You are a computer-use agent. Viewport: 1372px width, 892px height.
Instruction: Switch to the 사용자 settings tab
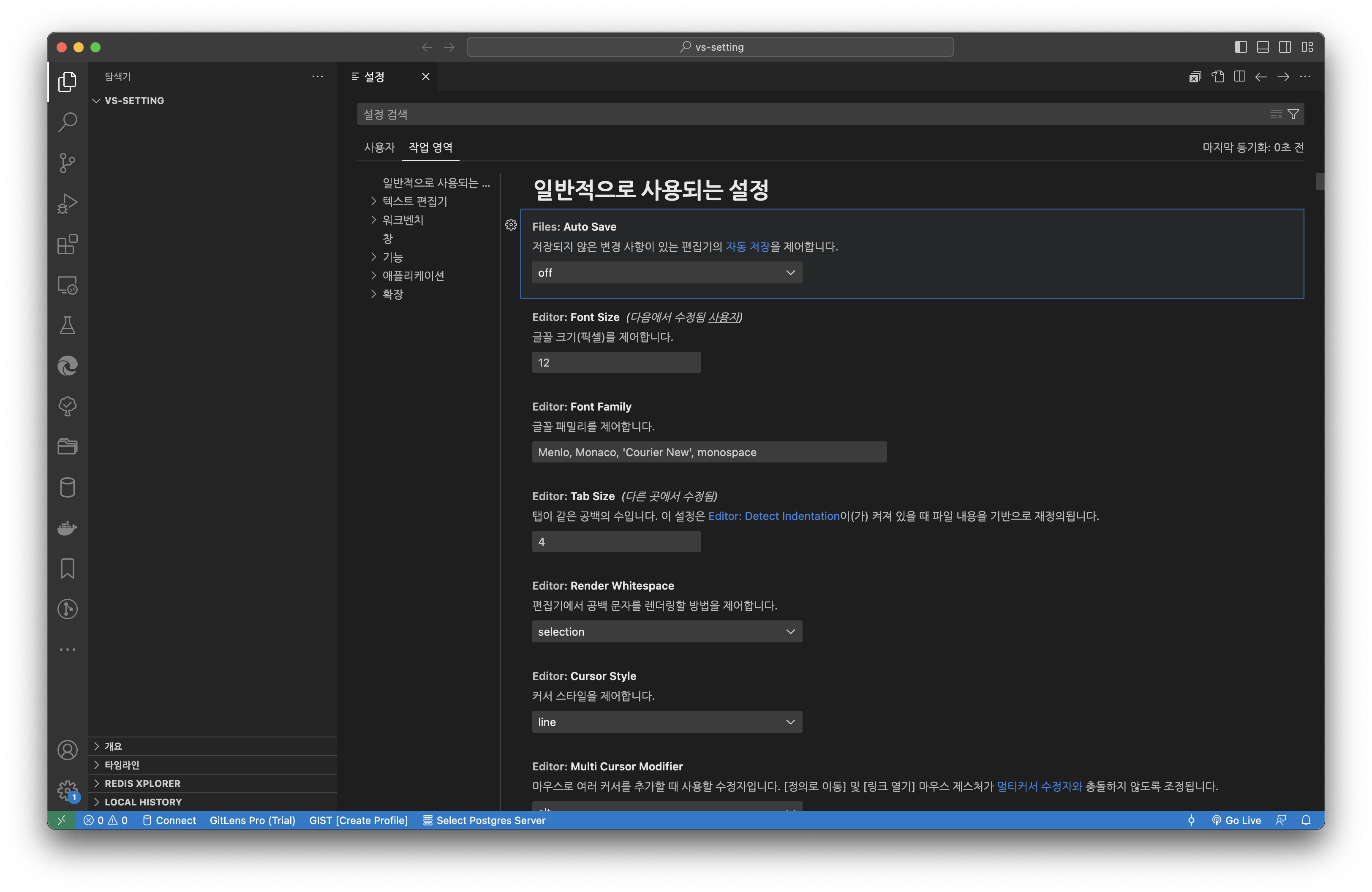point(379,147)
